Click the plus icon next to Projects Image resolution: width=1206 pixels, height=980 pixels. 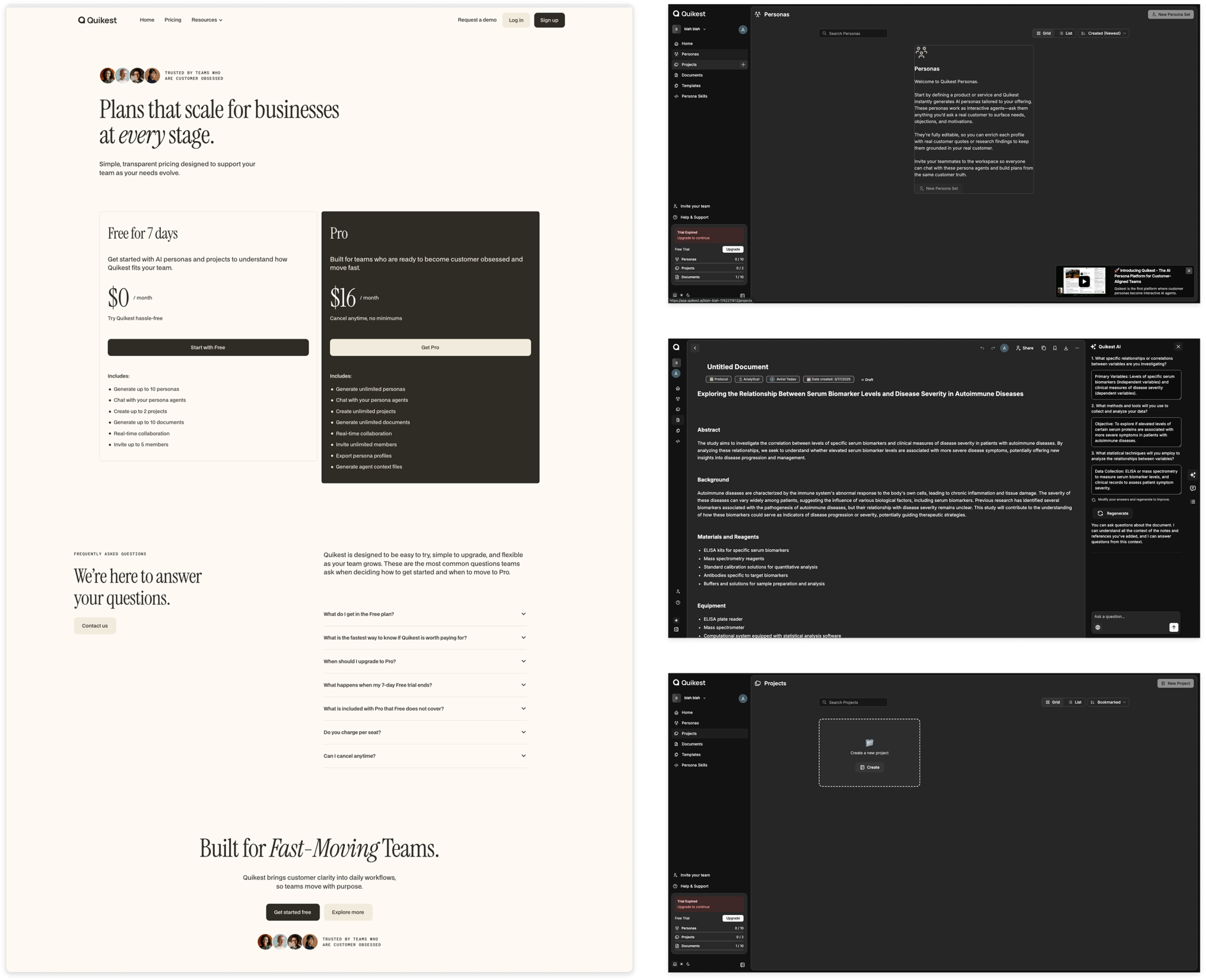(742, 65)
